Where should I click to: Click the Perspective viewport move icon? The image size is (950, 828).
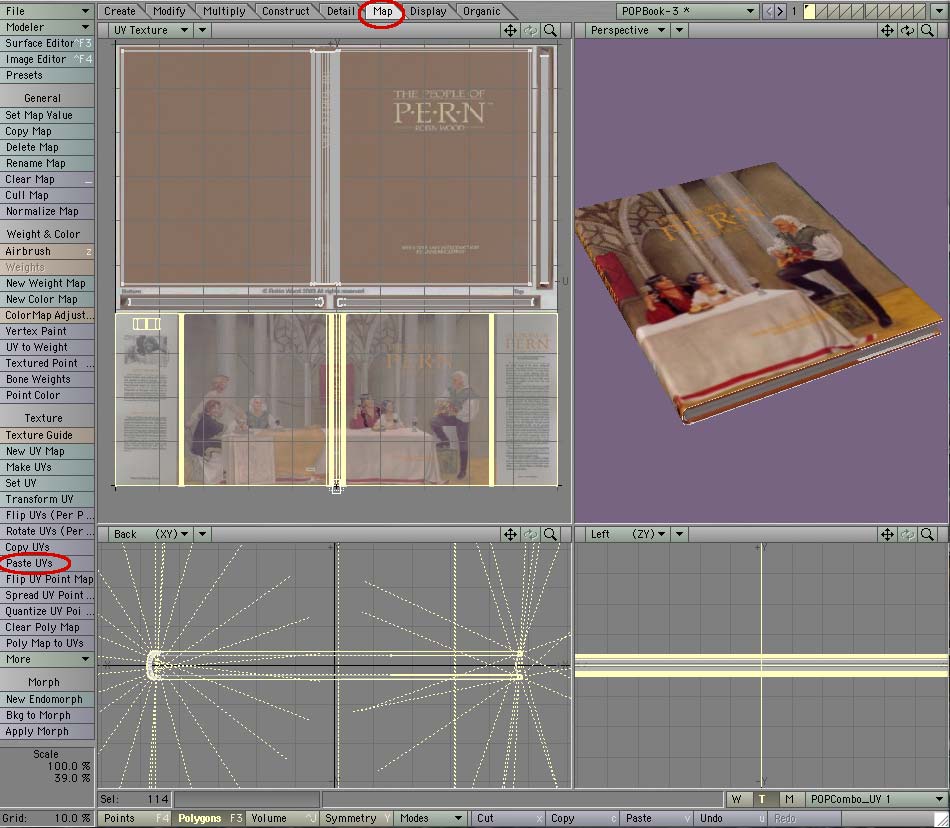pos(887,30)
